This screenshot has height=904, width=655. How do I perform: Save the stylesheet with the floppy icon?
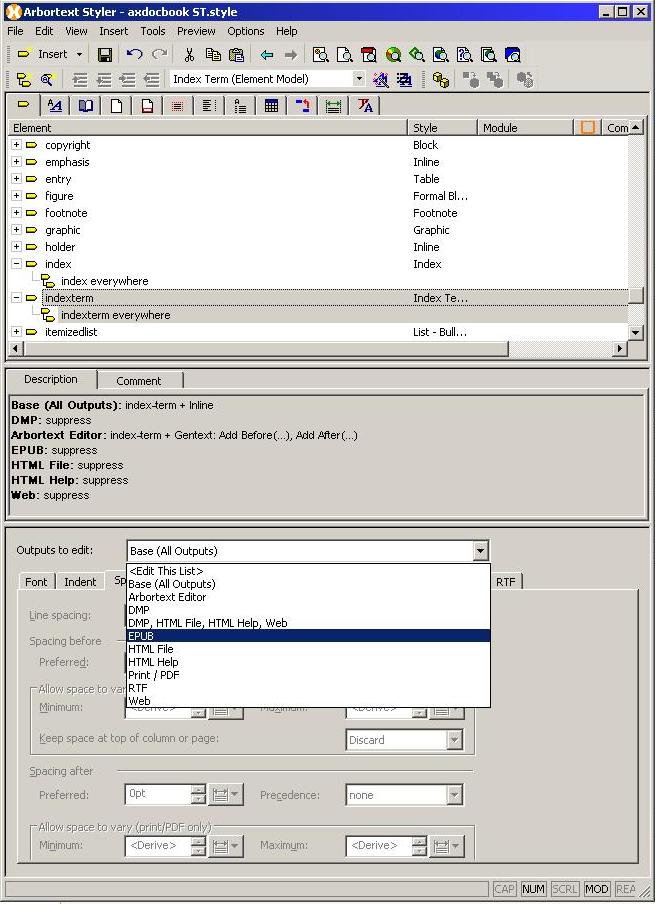(105, 55)
